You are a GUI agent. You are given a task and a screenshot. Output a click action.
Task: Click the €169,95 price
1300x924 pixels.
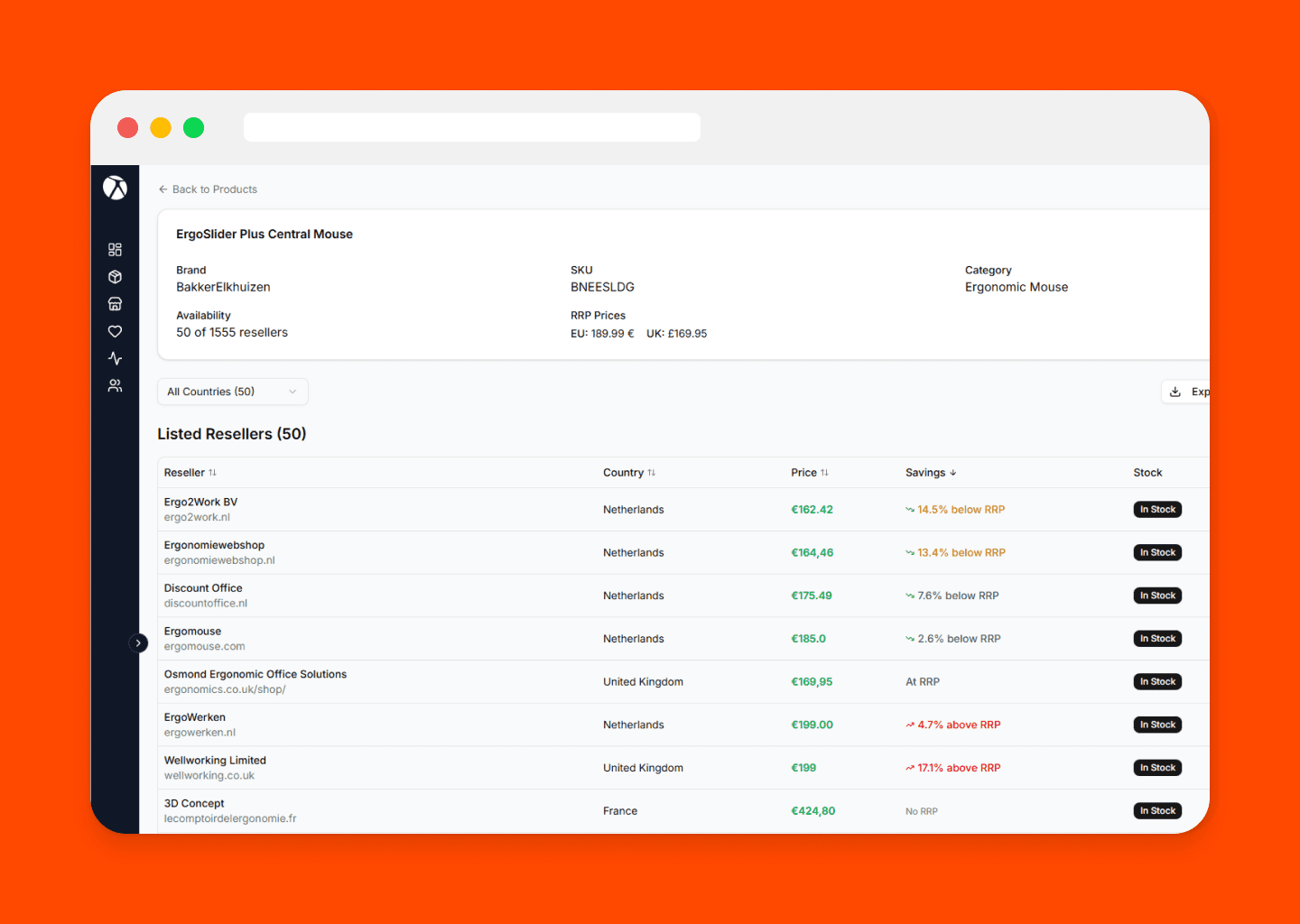[x=812, y=682]
